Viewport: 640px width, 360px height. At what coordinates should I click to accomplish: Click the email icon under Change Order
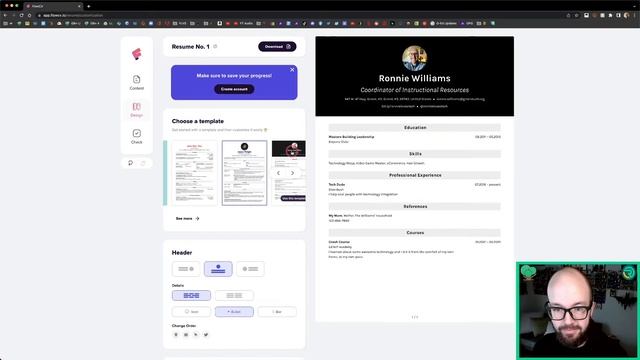186,335
